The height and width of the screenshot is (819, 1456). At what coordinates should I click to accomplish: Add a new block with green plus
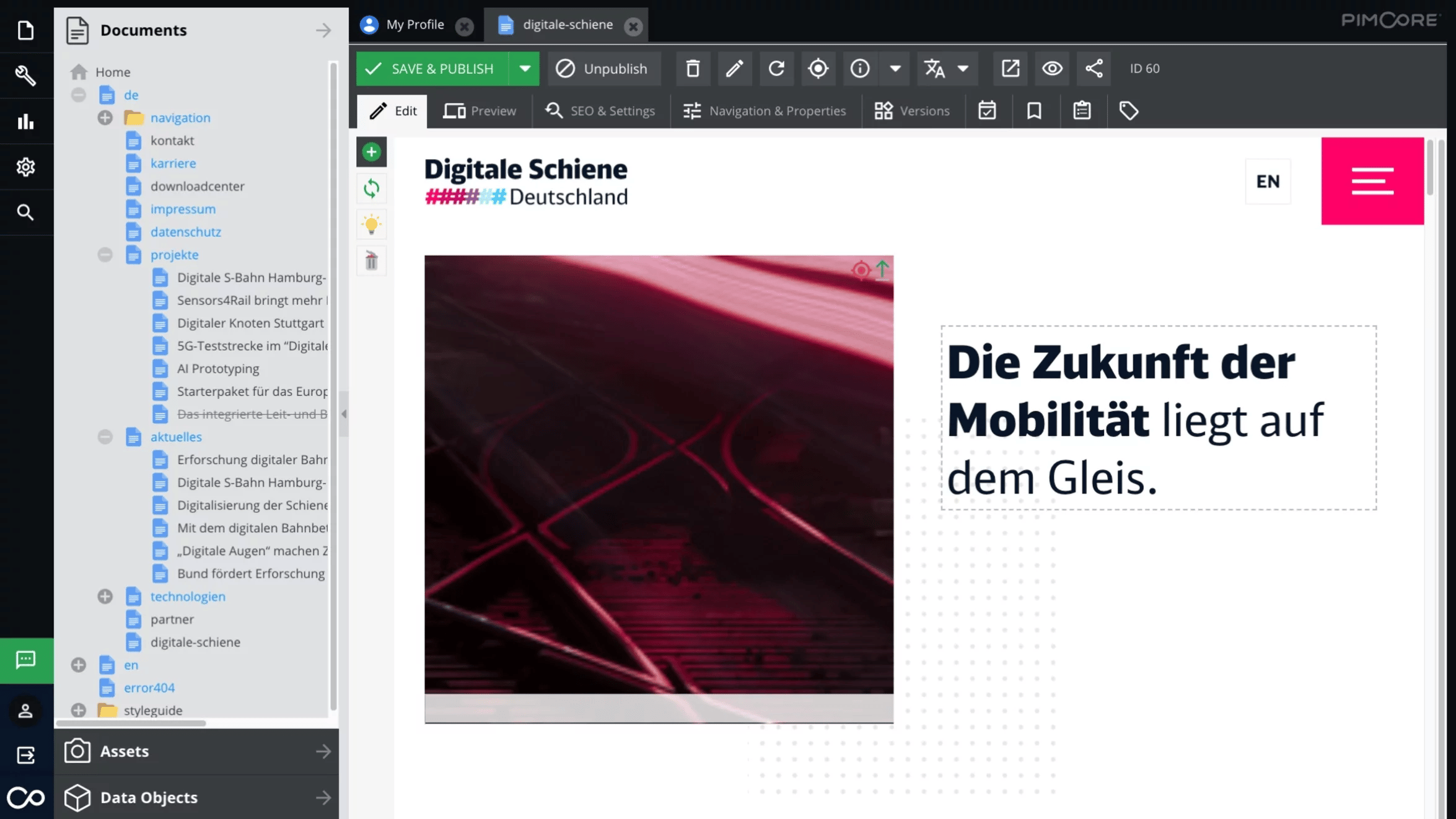[x=371, y=152]
